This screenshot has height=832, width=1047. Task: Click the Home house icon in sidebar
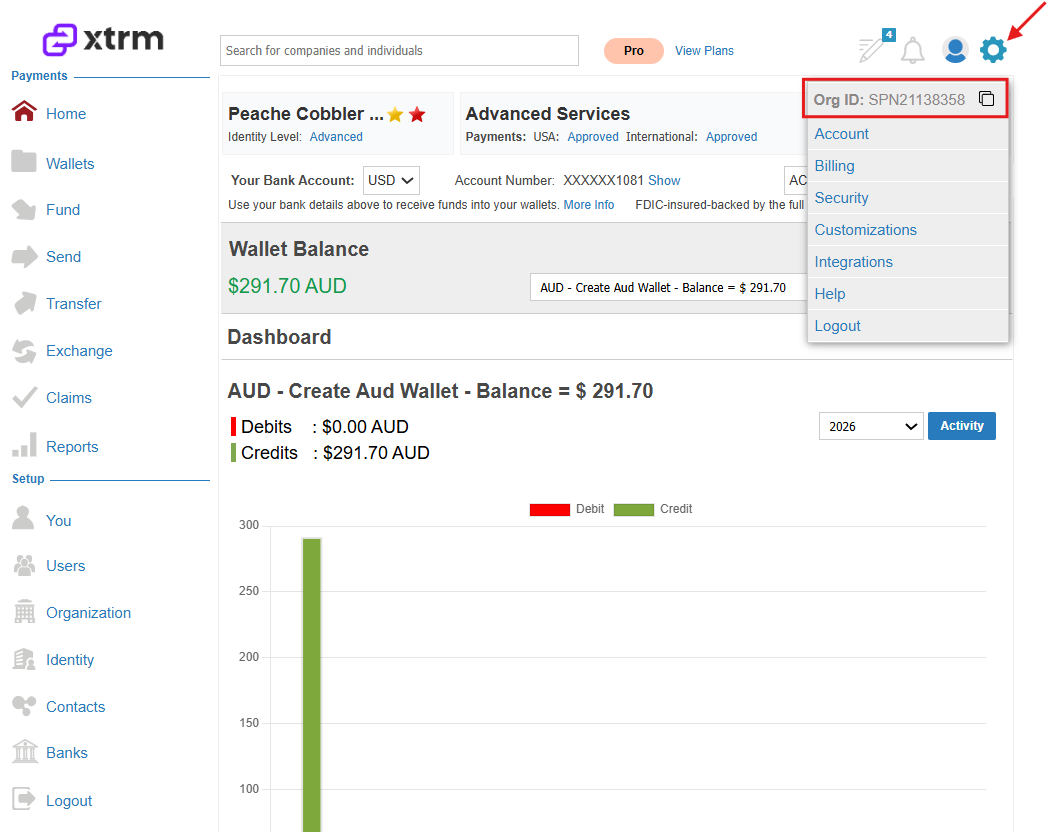click(24, 112)
